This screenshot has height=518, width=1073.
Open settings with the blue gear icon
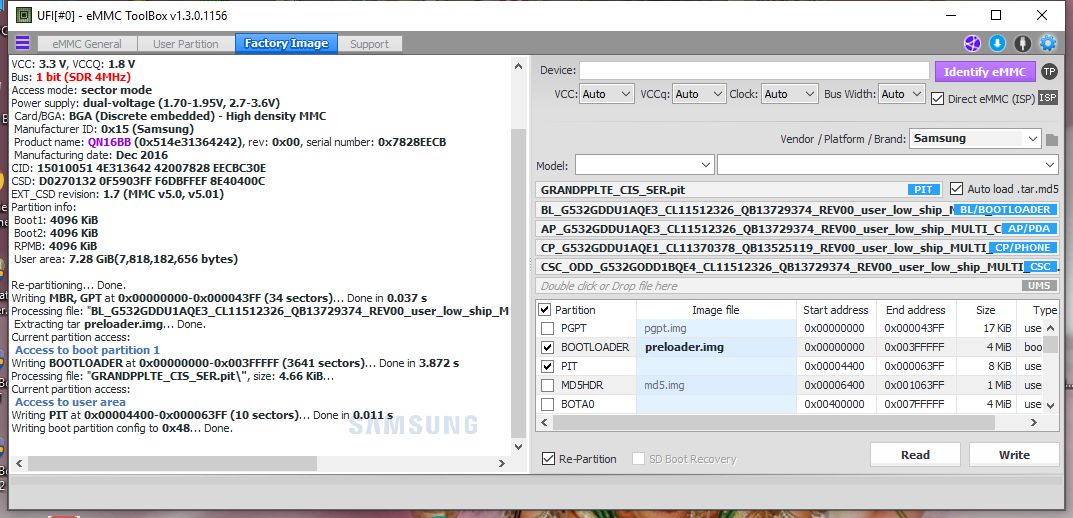coord(1048,44)
